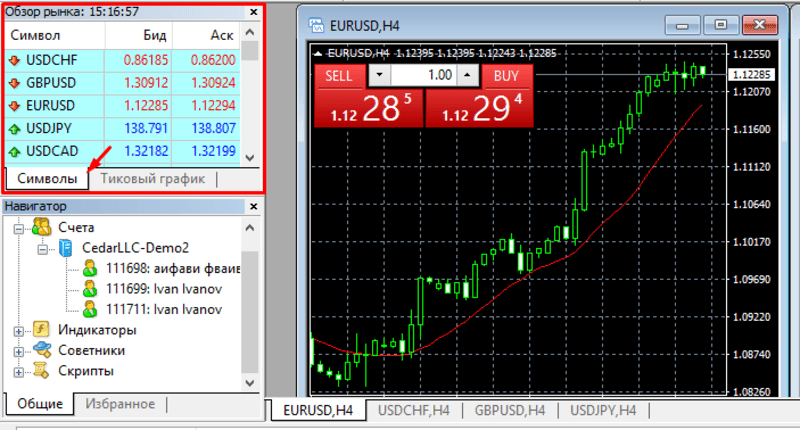Select the USDCHF symbol row
Image resolution: width=800 pixels, height=430 pixels.
pos(122,60)
